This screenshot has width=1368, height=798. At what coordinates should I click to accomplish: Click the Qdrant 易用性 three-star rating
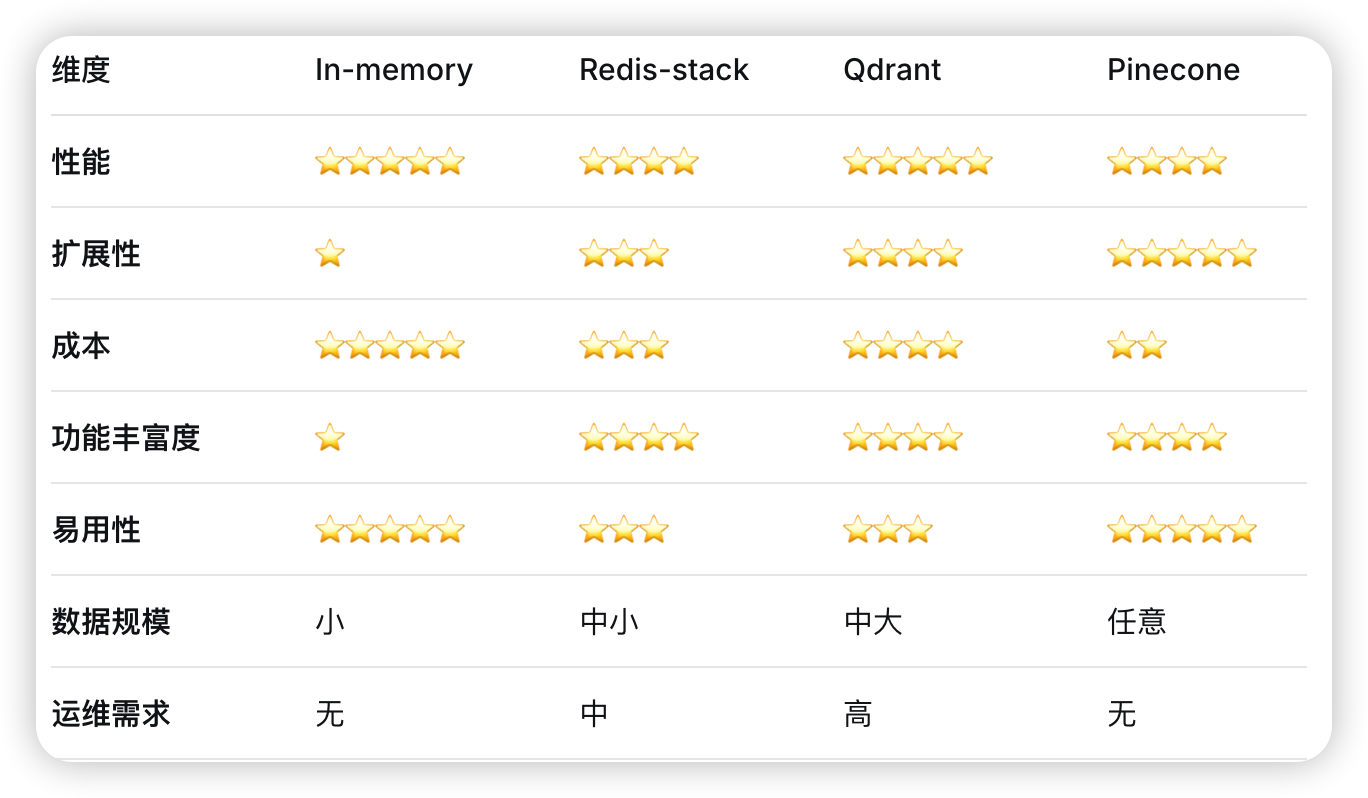tap(888, 530)
